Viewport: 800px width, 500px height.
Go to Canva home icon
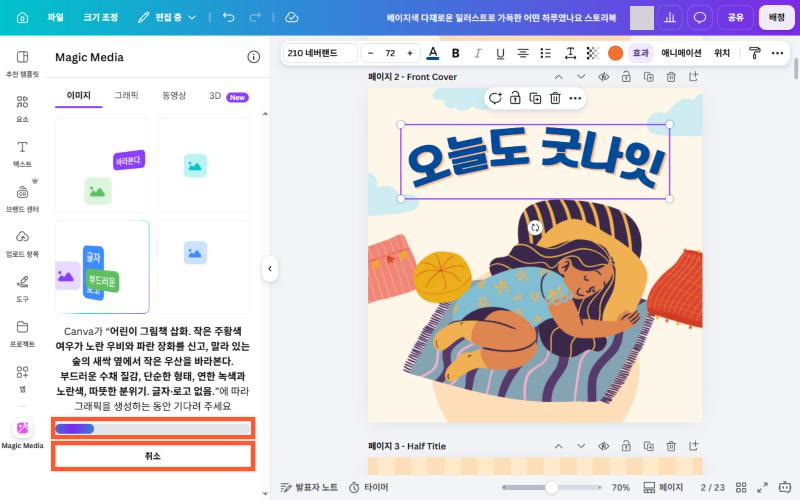22,18
